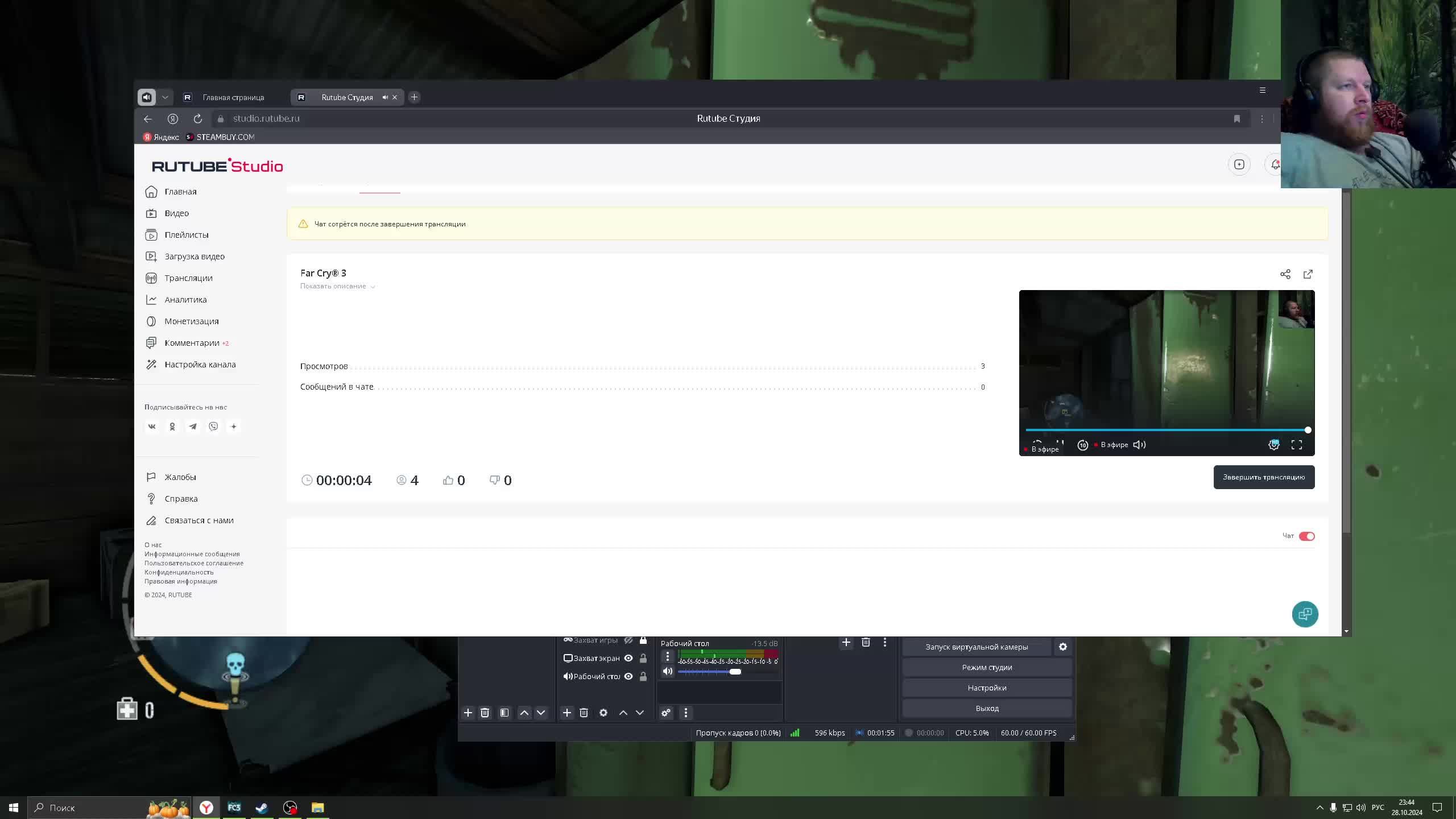Image resolution: width=1456 pixels, height=819 pixels.
Task: Click Запуск виртуальной камеры in OBS
Action: coord(977,647)
